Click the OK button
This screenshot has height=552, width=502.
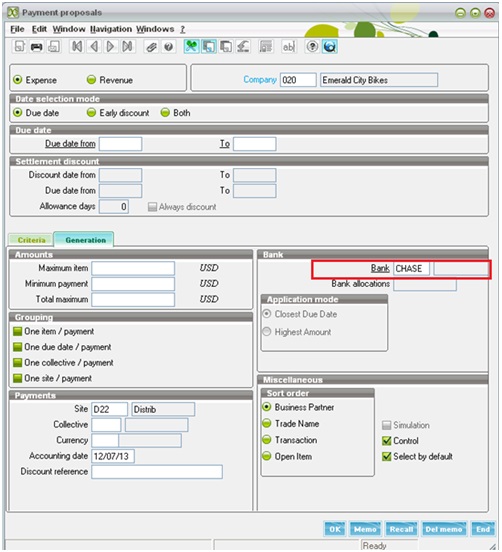(335, 529)
